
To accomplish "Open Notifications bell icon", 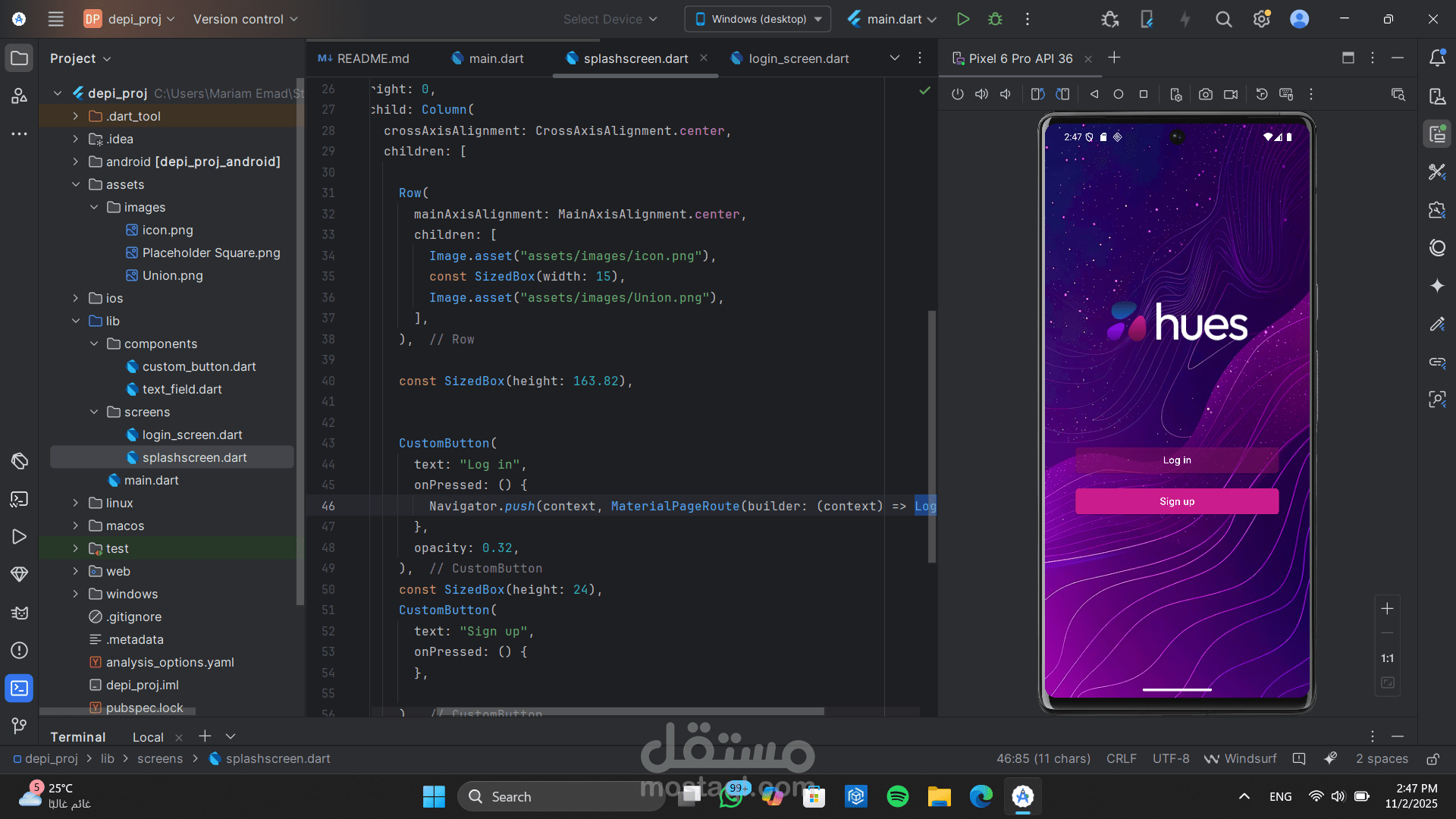I will (1437, 58).
